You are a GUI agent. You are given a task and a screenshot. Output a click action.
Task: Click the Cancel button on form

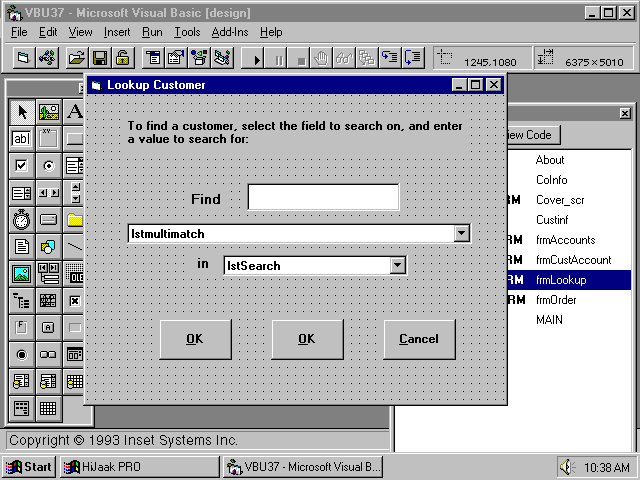click(x=418, y=339)
